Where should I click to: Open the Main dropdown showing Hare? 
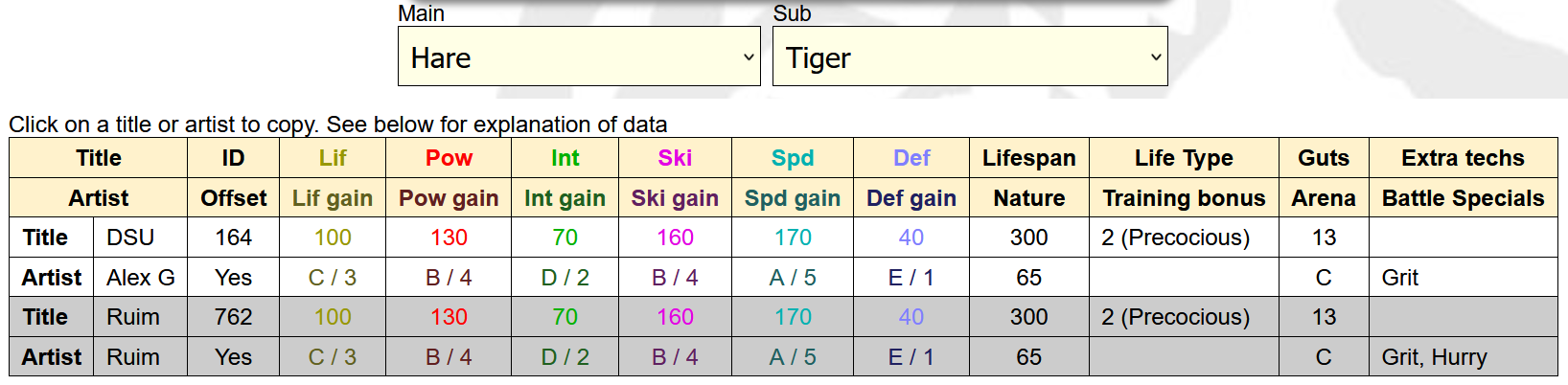578,57
